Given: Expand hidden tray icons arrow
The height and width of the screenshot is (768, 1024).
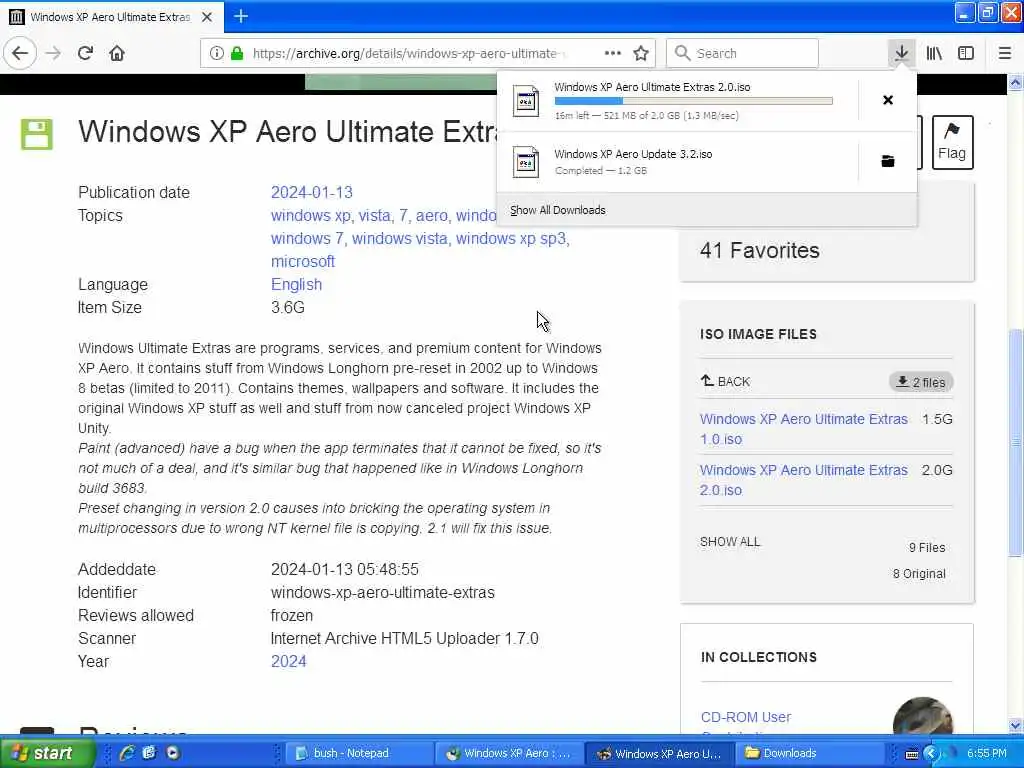Looking at the screenshot, I should [931, 754].
